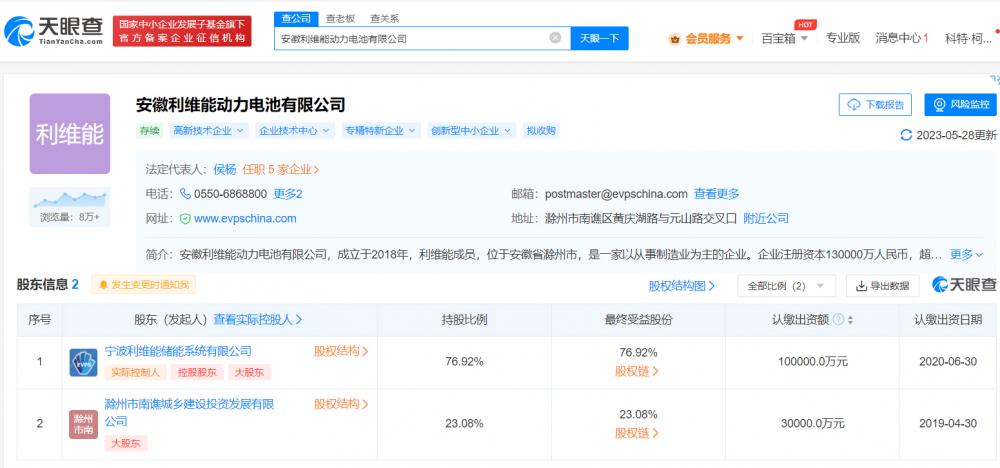Open the 股权结构图 link
The image size is (1000, 468).
[x=682, y=286]
